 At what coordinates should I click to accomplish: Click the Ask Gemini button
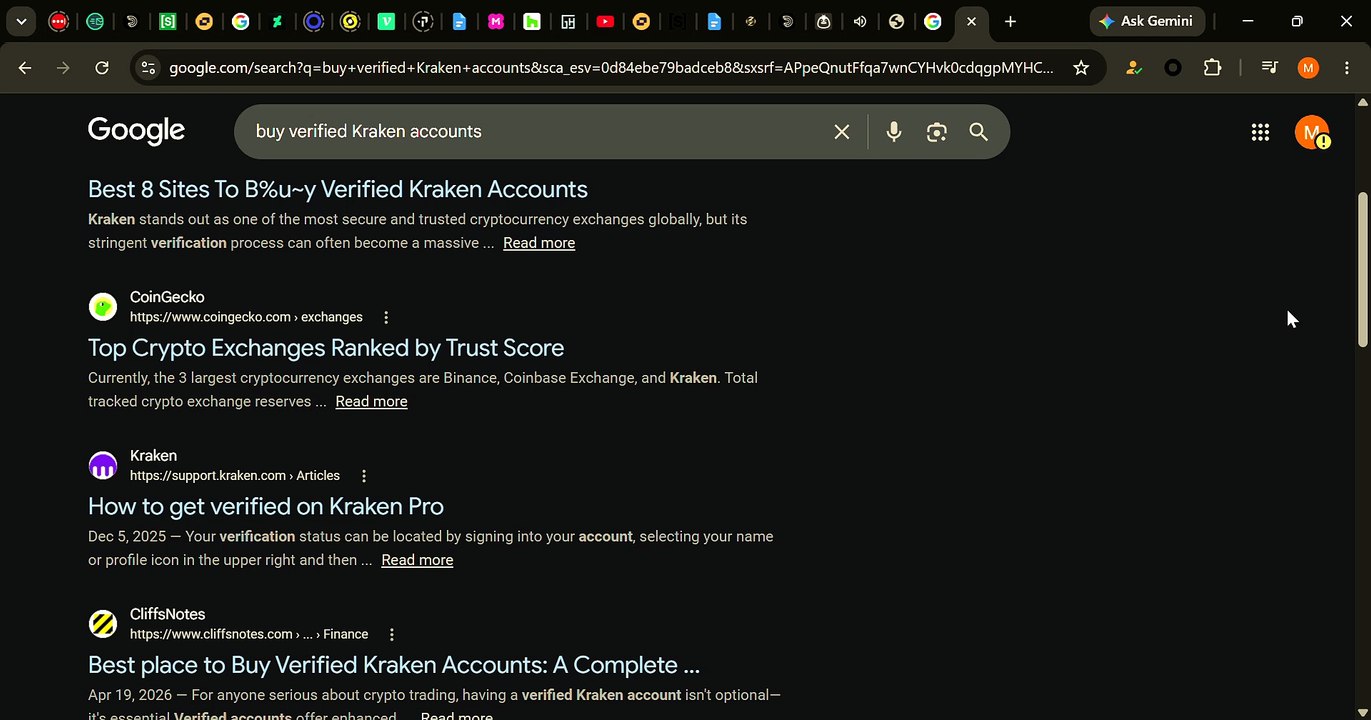click(x=1146, y=21)
